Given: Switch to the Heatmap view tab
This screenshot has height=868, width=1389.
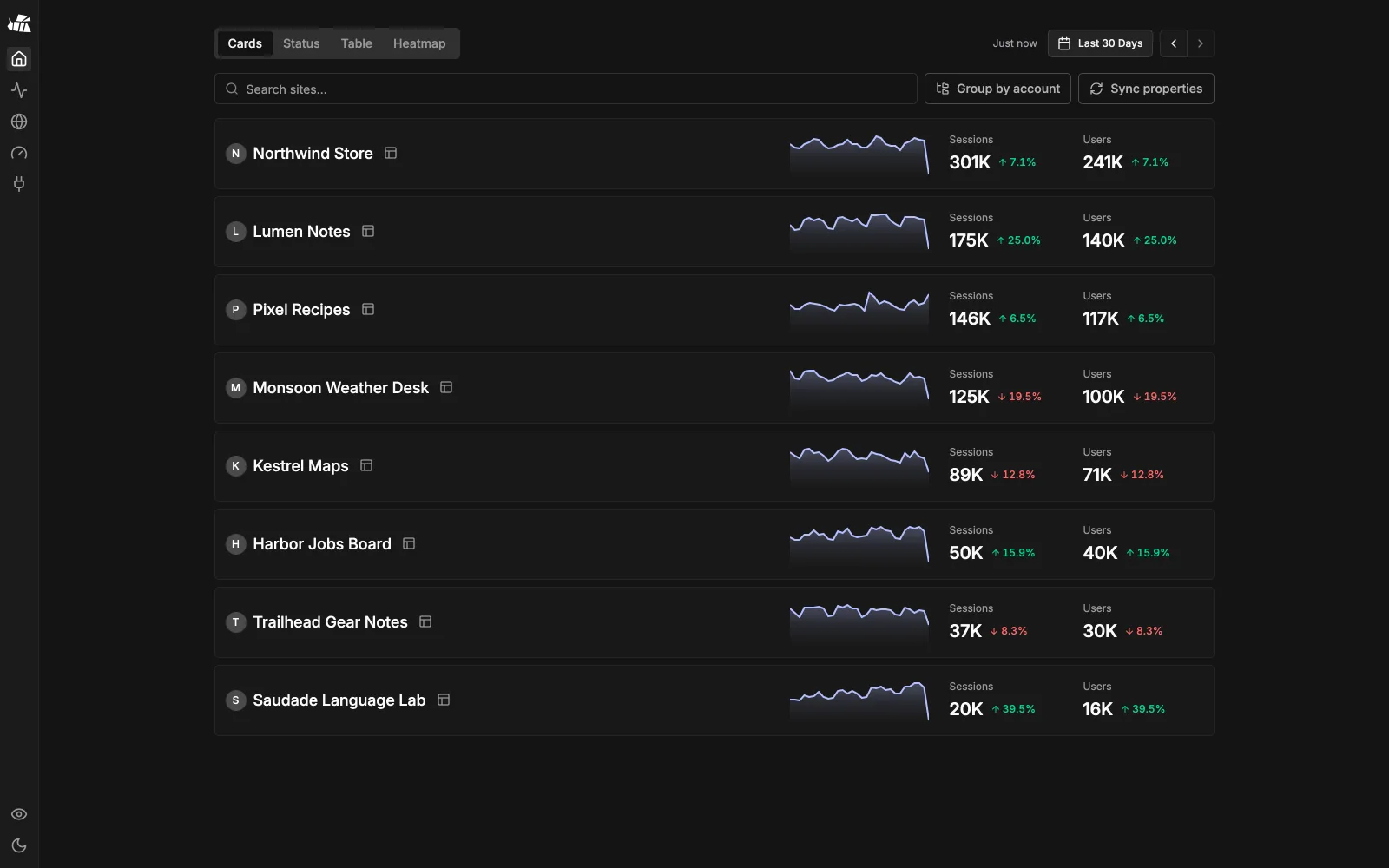Looking at the screenshot, I should 419,43.
